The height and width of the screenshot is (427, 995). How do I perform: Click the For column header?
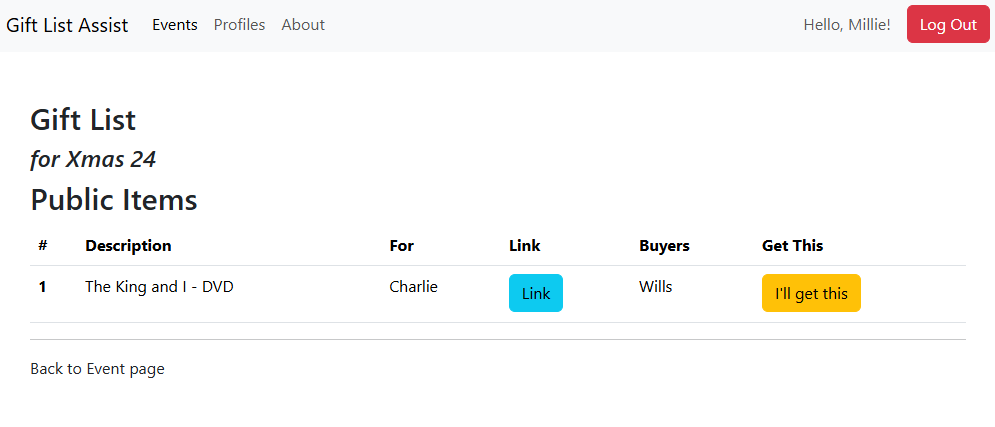(401, 246)
